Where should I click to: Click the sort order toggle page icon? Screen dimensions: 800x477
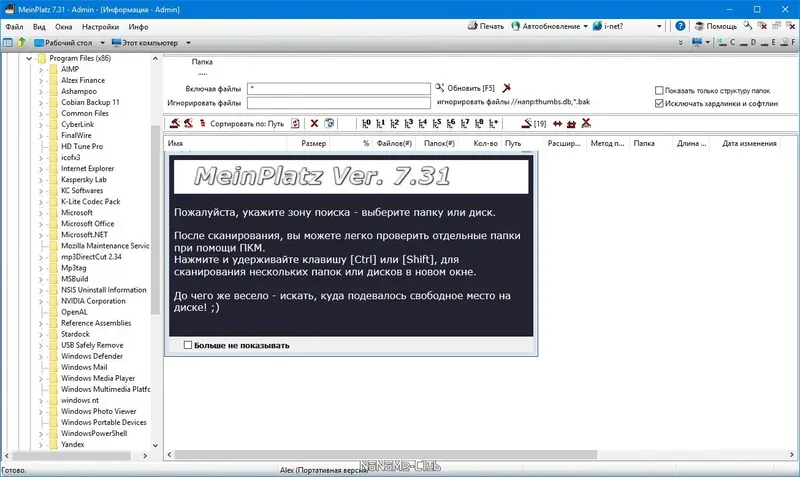click(295, 123)
